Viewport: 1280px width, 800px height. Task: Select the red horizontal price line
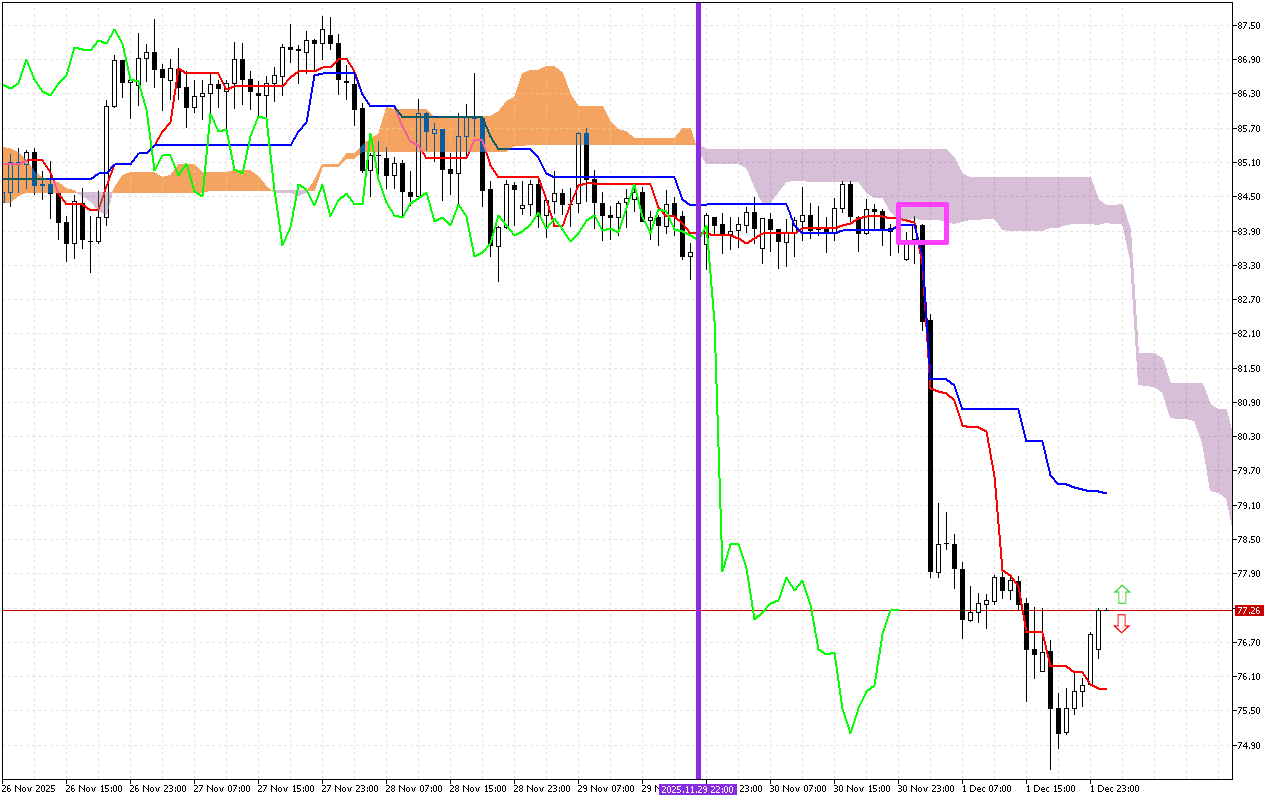point(400,610)
